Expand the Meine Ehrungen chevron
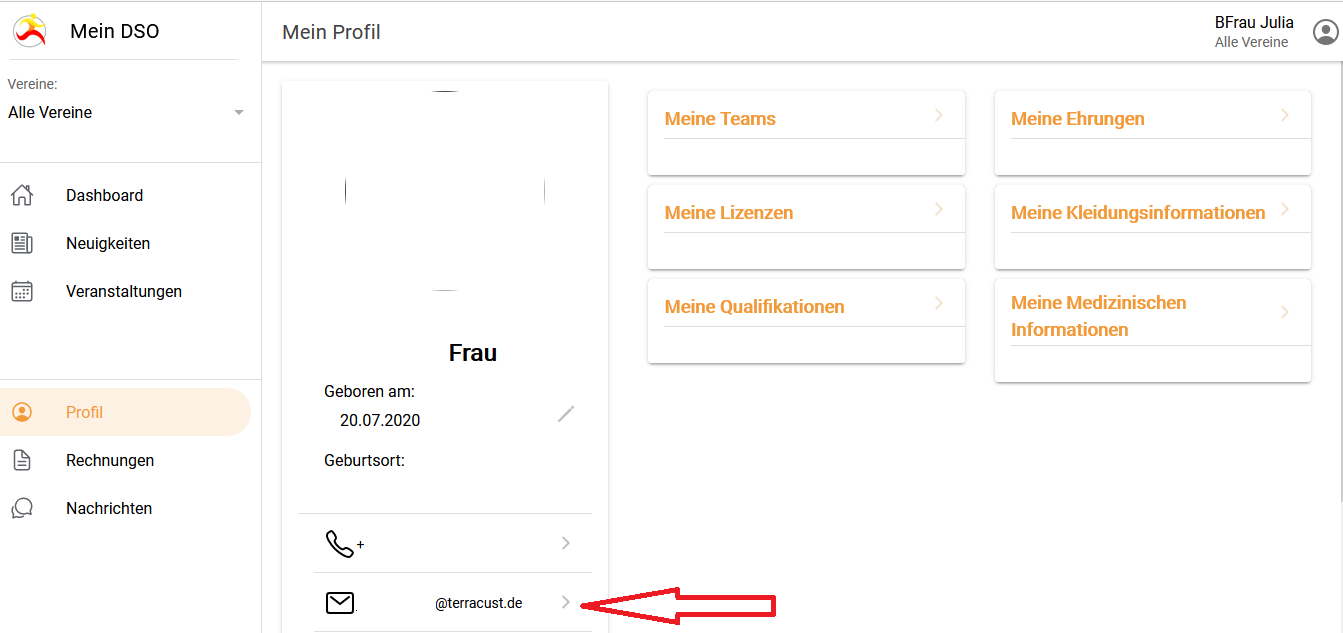This screenshot has height=633, width=1343. coord(1284,115)
